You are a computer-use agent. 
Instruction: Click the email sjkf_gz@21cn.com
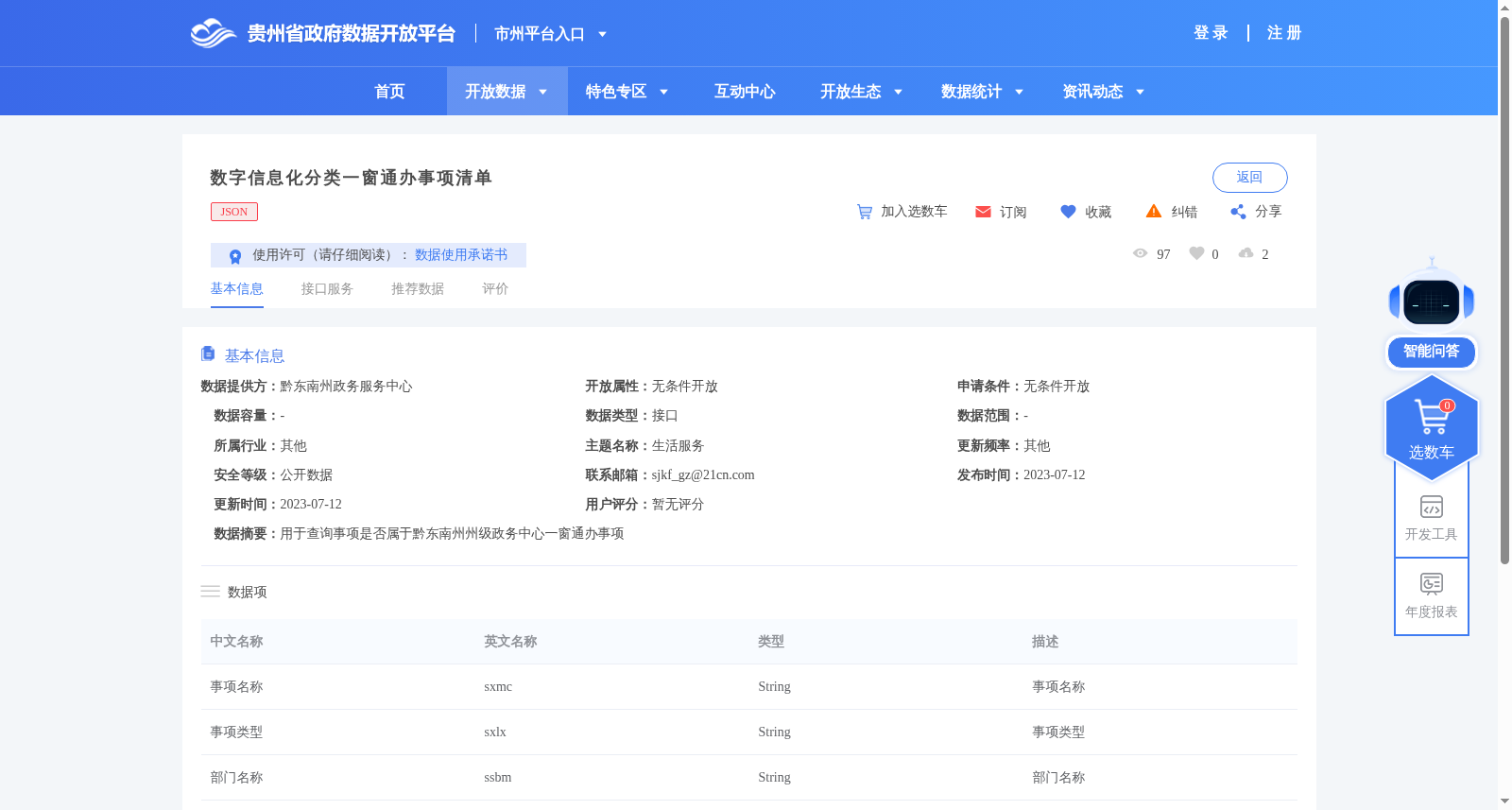tap(703, 475)
